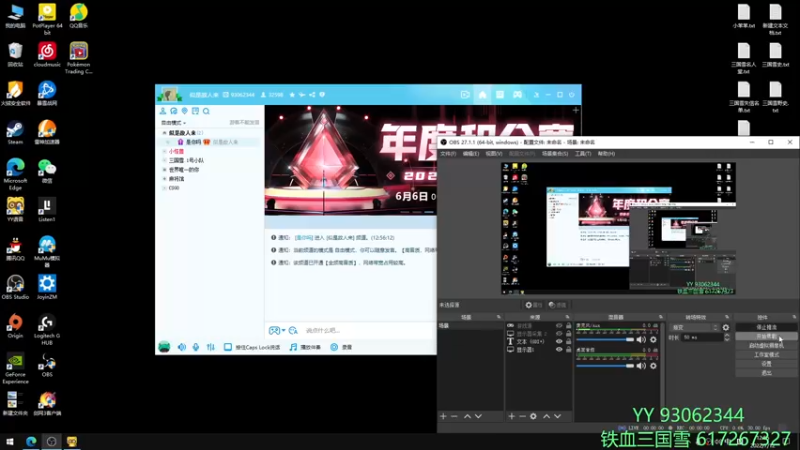Click studio mode button in OBS controls
This screenshot has width=800, height=450.
766,355
